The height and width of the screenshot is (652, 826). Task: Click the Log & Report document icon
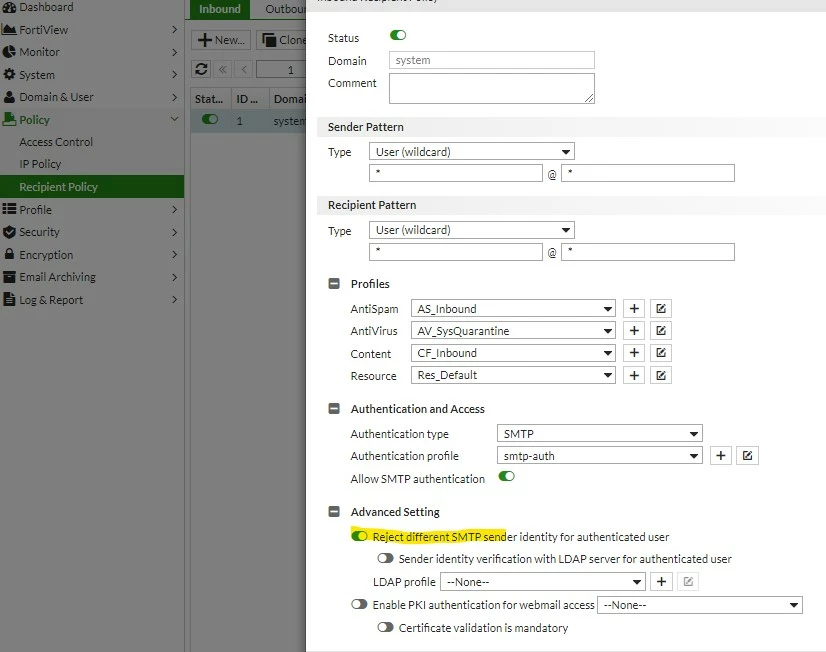(x=9, y=299)
